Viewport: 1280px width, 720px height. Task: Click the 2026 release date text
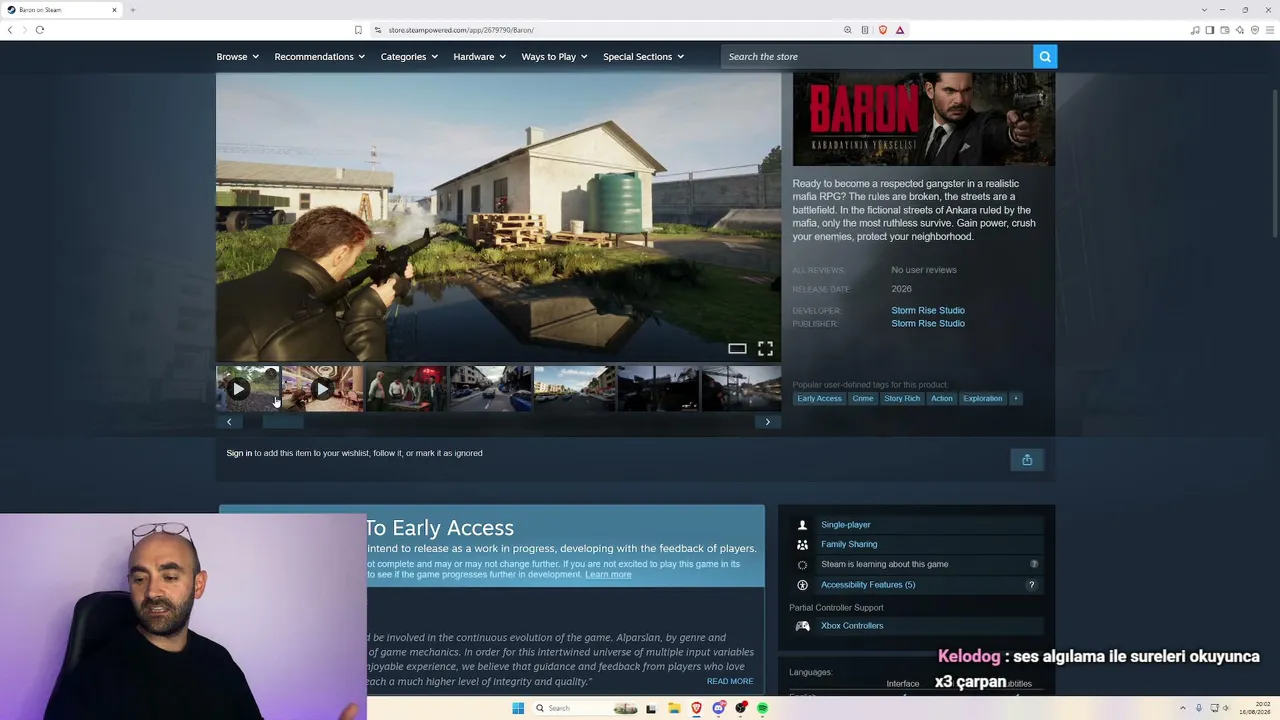coord(901,289)
